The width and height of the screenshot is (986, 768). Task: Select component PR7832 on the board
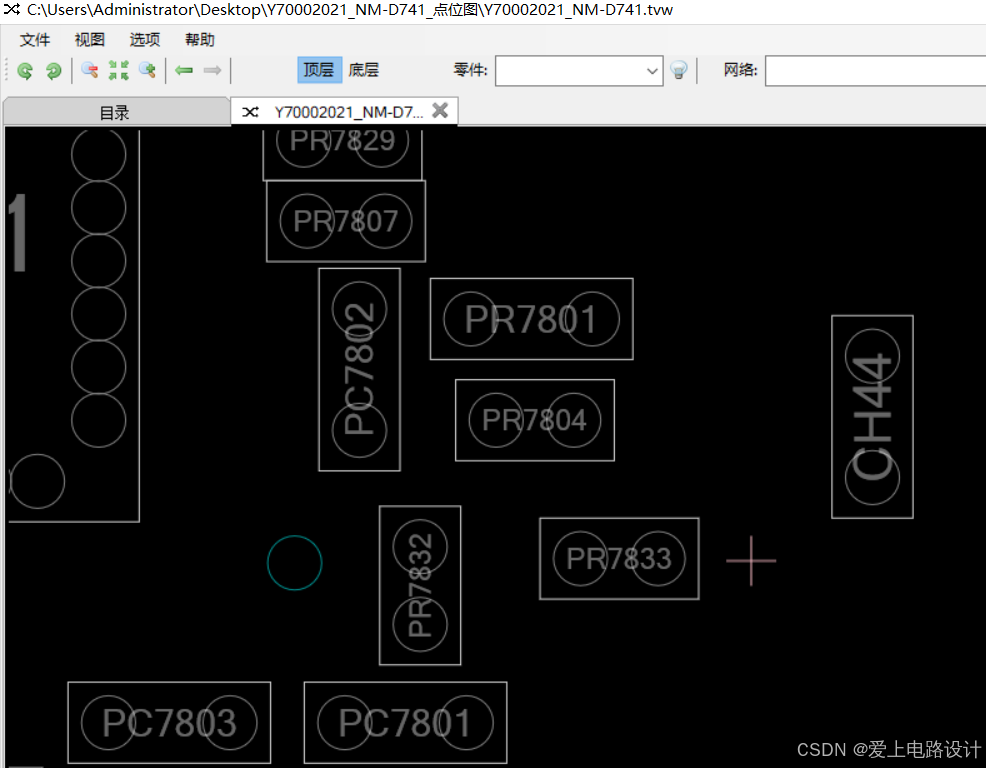click(x=420, y=585)
